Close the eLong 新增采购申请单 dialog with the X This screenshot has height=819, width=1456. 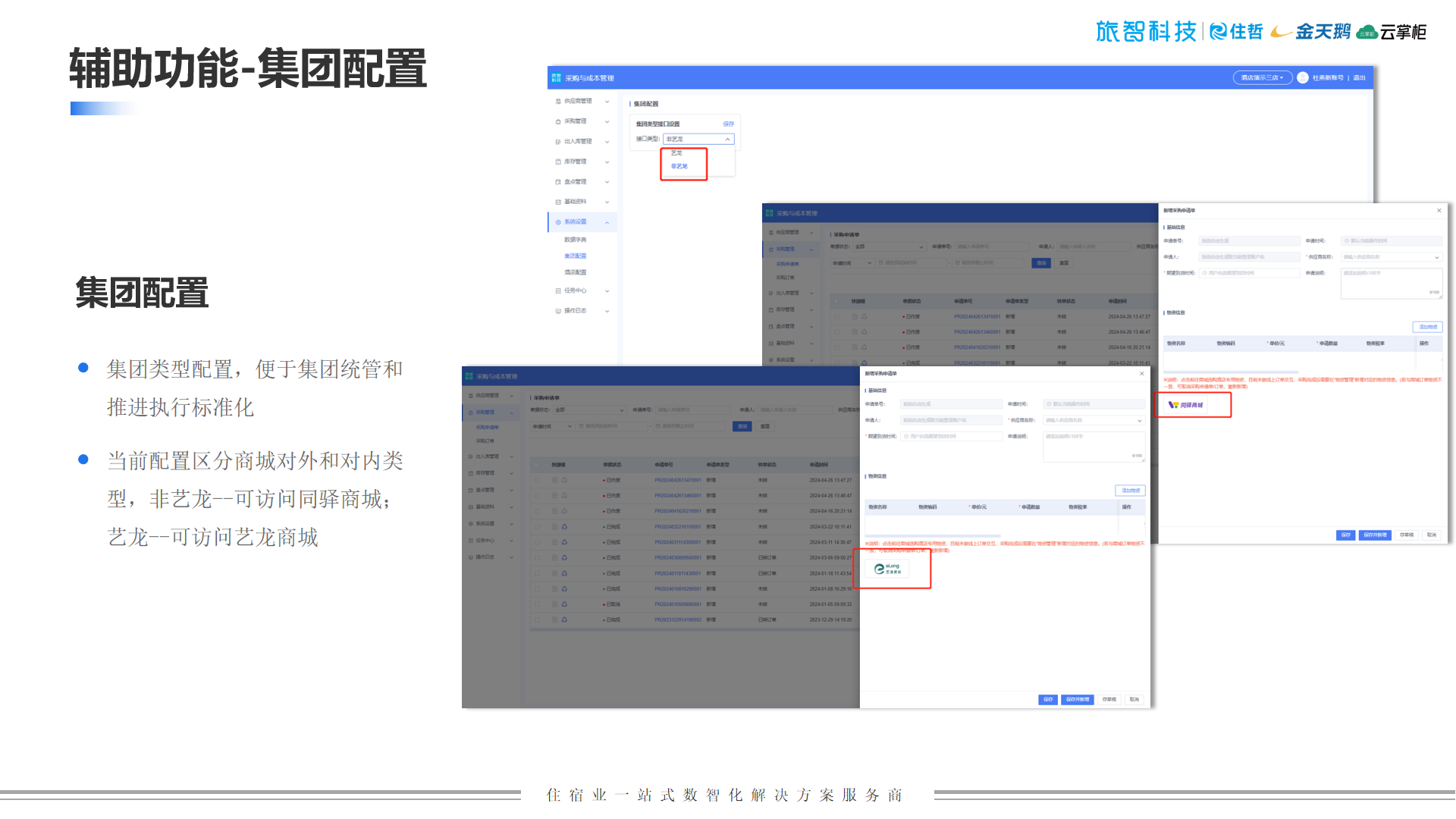[1142, 374]
